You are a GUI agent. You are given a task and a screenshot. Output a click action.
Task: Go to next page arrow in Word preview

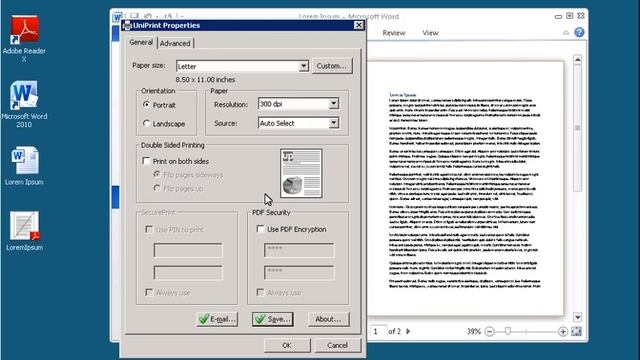408,331
